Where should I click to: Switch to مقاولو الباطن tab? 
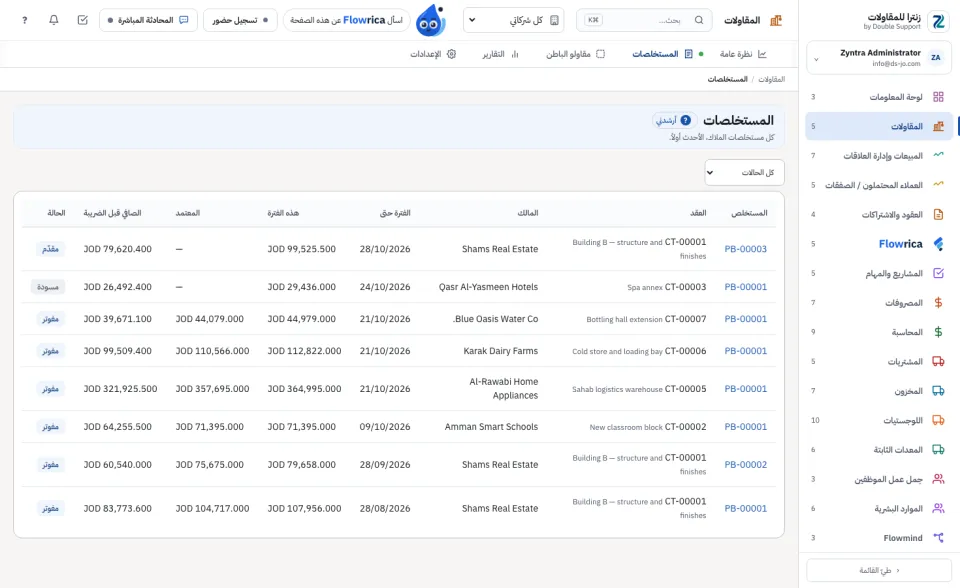point(576,54)
